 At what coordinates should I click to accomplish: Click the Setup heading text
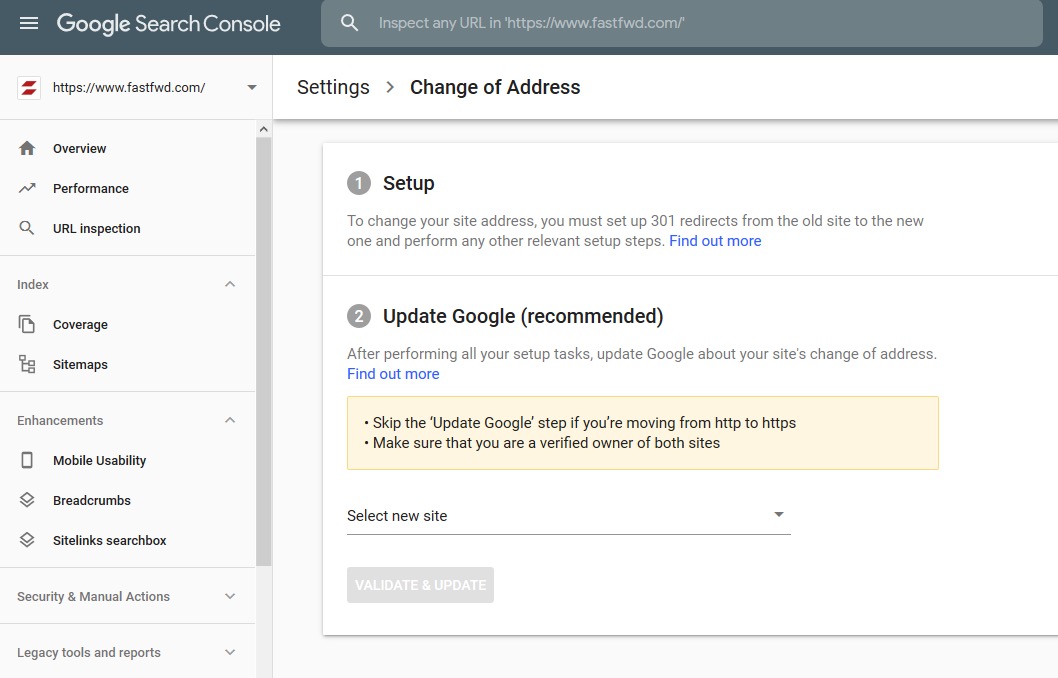point(409,183)
